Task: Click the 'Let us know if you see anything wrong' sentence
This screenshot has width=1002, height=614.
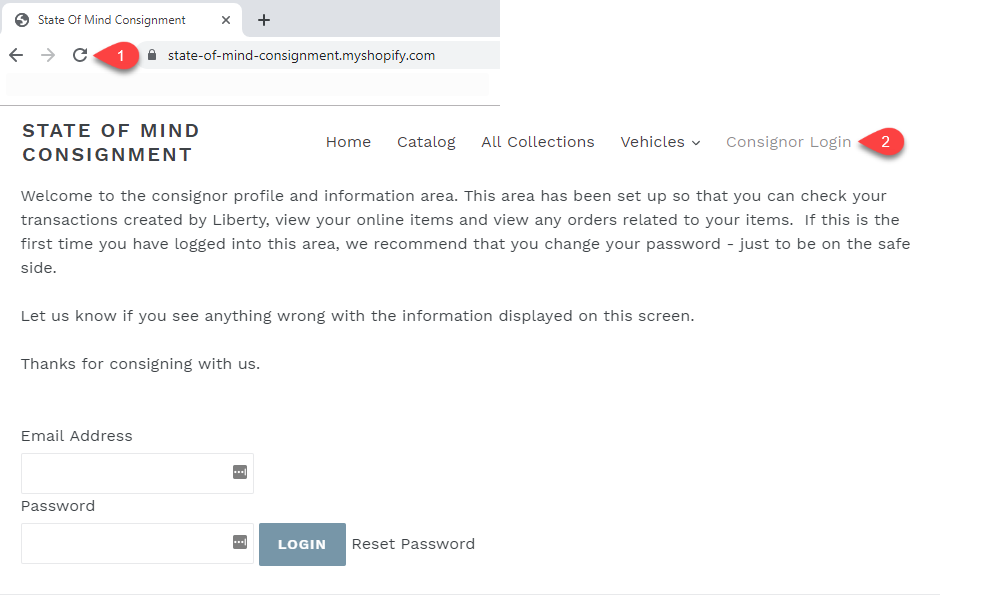Action: click(x=357, y=316)
